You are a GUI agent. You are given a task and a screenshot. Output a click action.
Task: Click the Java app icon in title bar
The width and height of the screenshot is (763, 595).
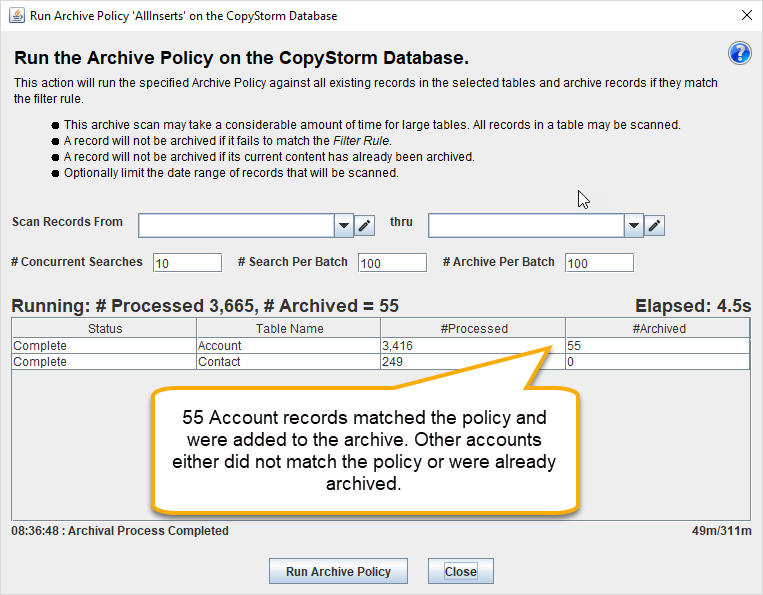coord(17,15)
